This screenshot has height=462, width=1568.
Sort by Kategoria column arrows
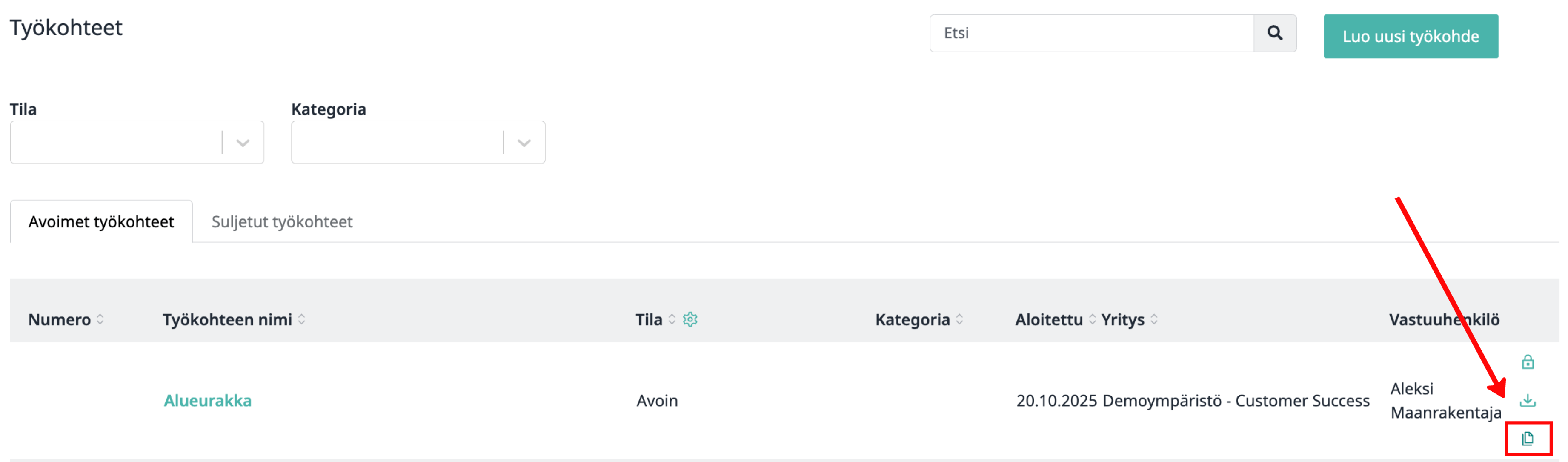coord(960,319)
